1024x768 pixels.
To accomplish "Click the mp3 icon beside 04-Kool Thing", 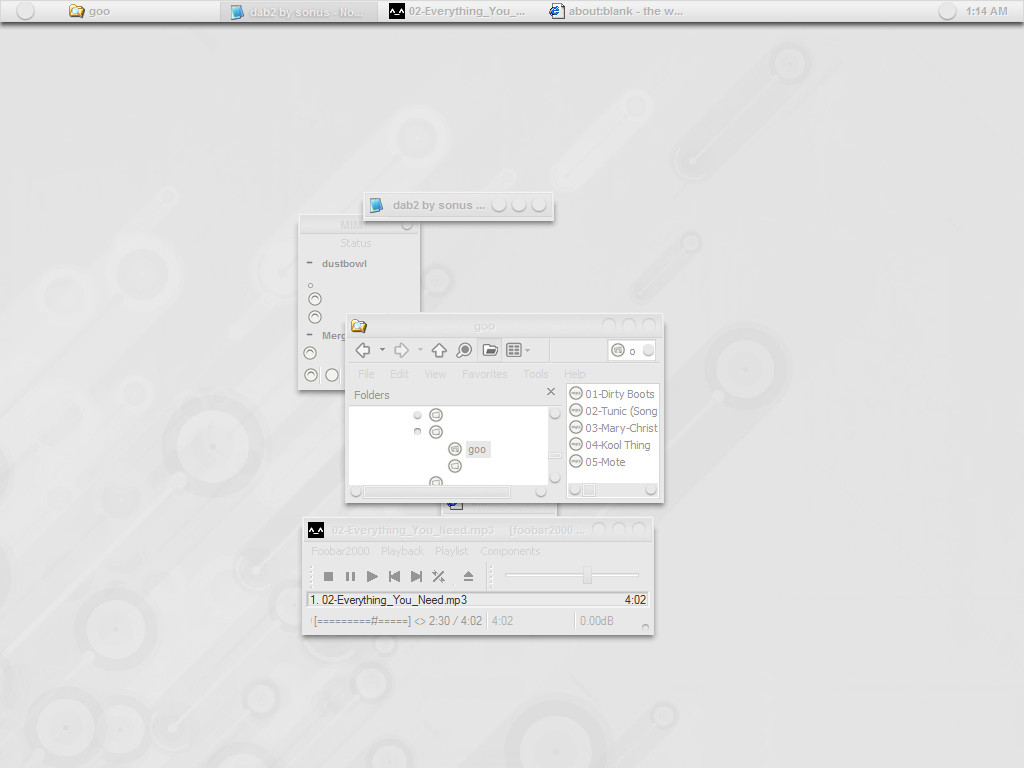I will 576,444.
